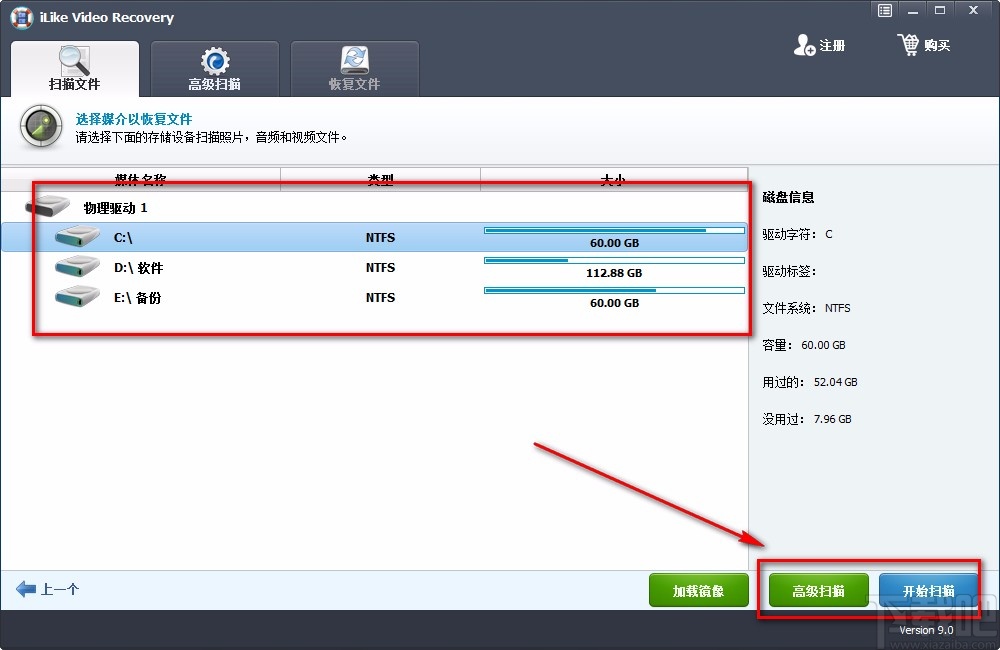Switch to the 扫描文件 tab

click(x=74, y=68)
